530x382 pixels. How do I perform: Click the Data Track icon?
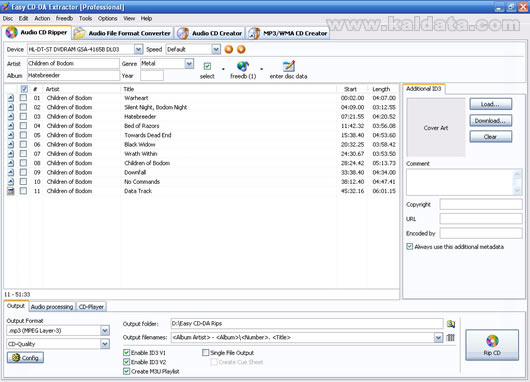click(11, 191)
